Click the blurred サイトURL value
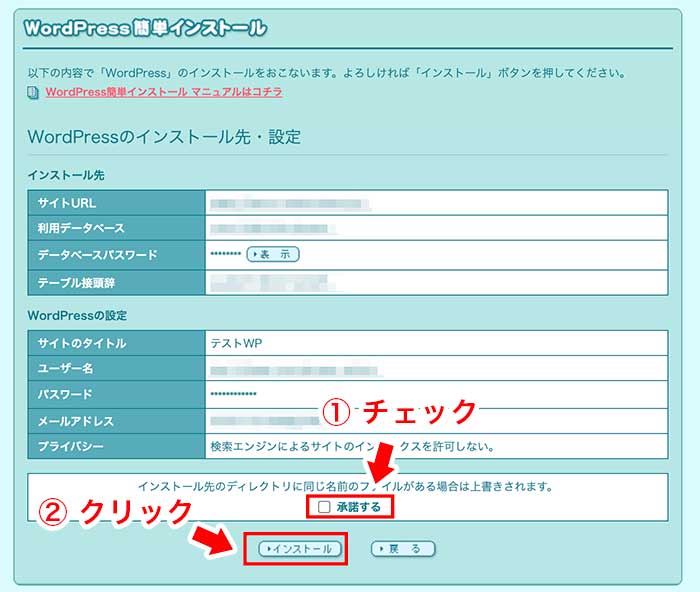This screenshot has height=592, width=700. pyautogui.click(x=291, y=204)
